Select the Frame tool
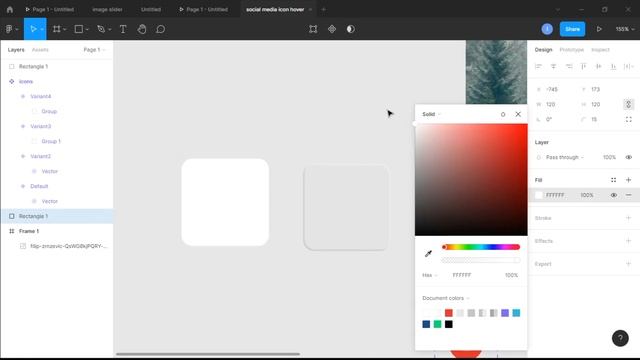This screenshot has height=360, width=640. tap(57, 29)
